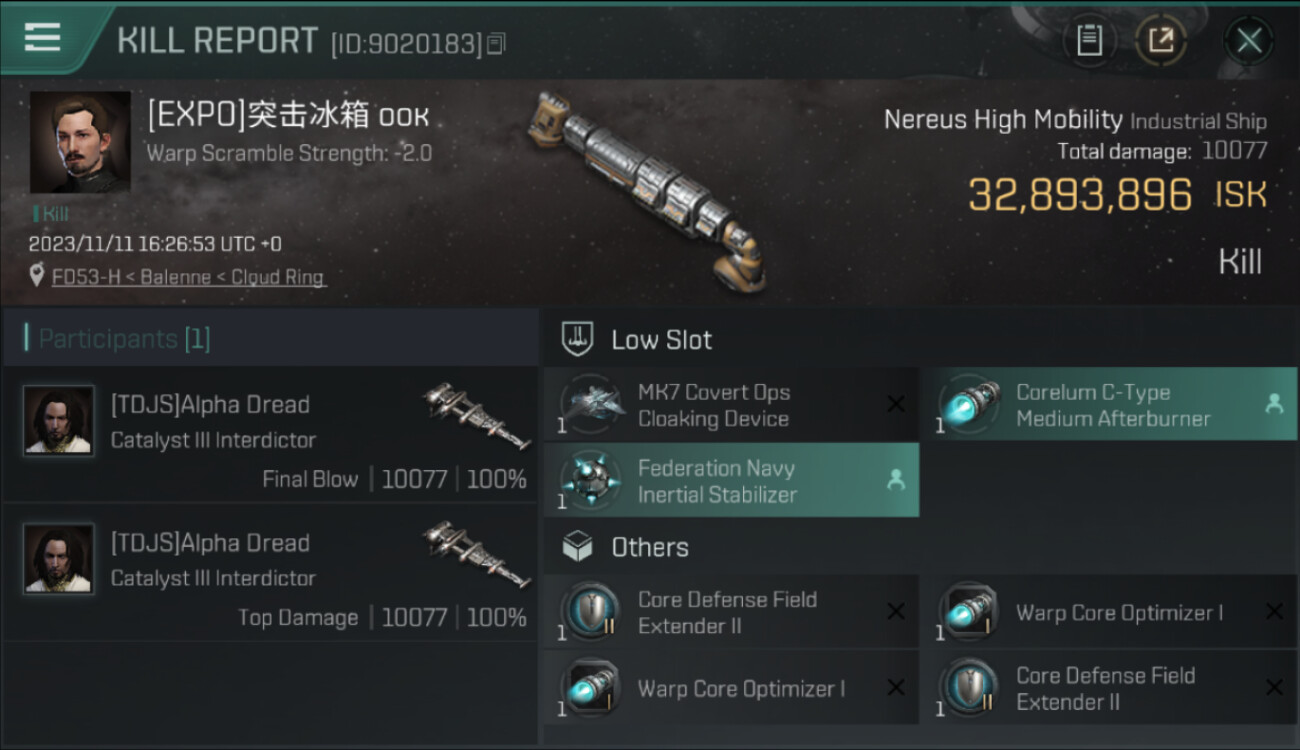The height and width of the screenshot is (750, 1300).
Task: Select Corelum C-Type Medium Afterburner icon
Action: point(969,405)
